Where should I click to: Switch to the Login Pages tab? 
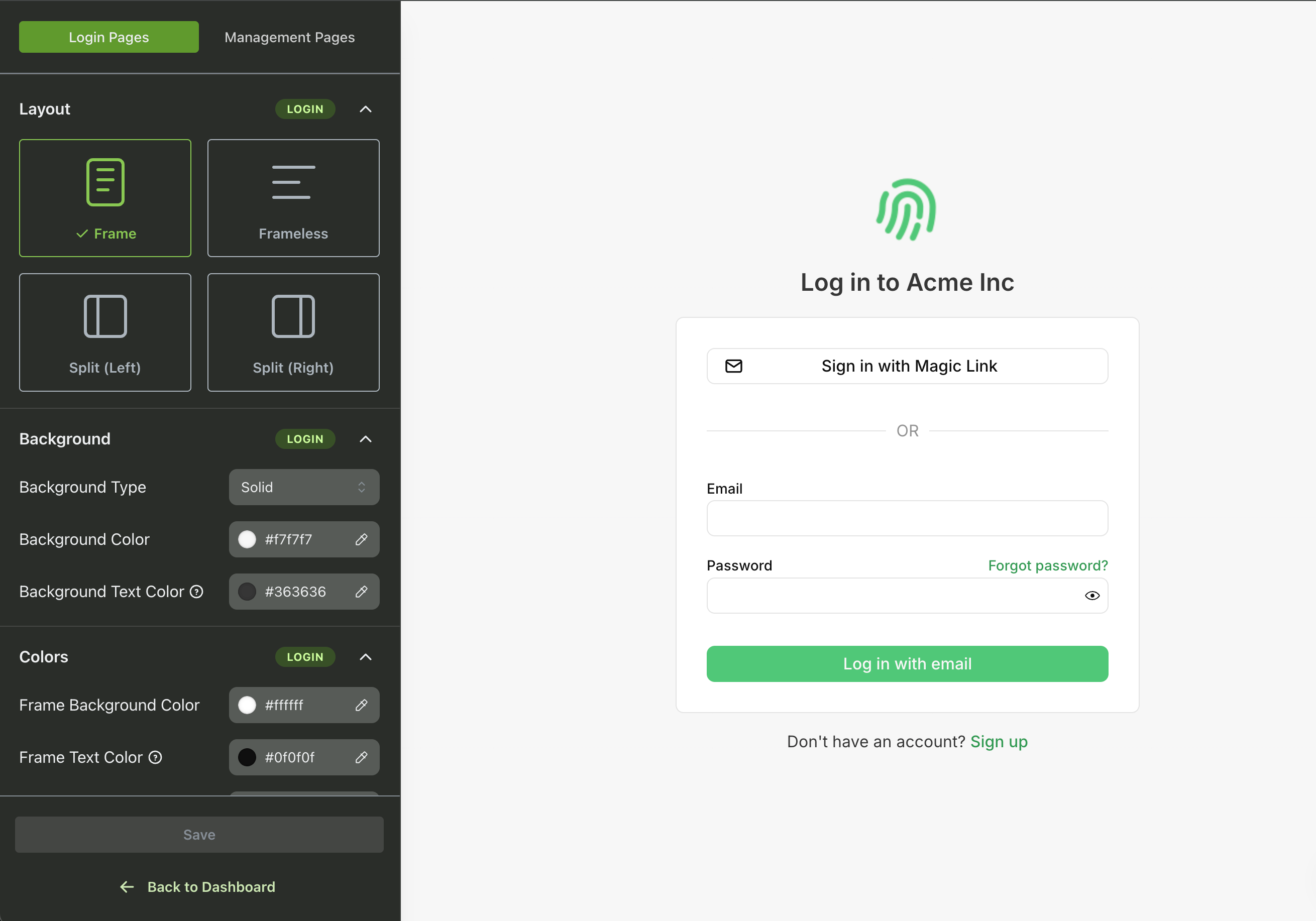(109, 37)
